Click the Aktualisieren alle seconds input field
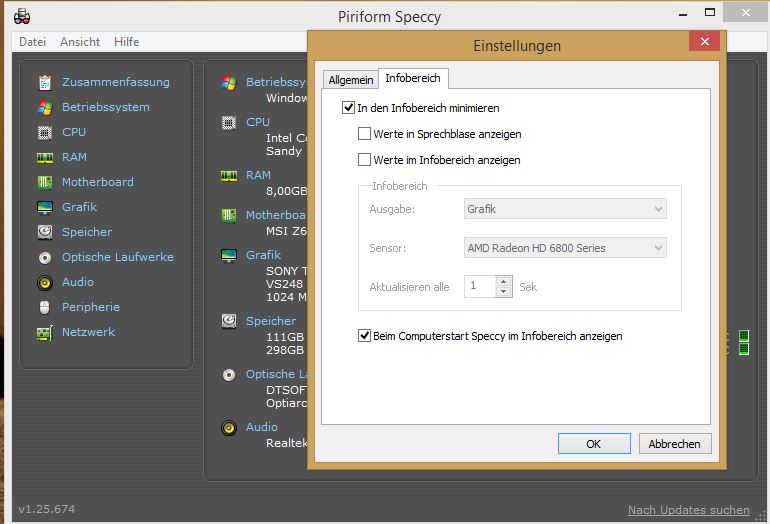This screenshot has height=524, width=770. coord(480,286)
